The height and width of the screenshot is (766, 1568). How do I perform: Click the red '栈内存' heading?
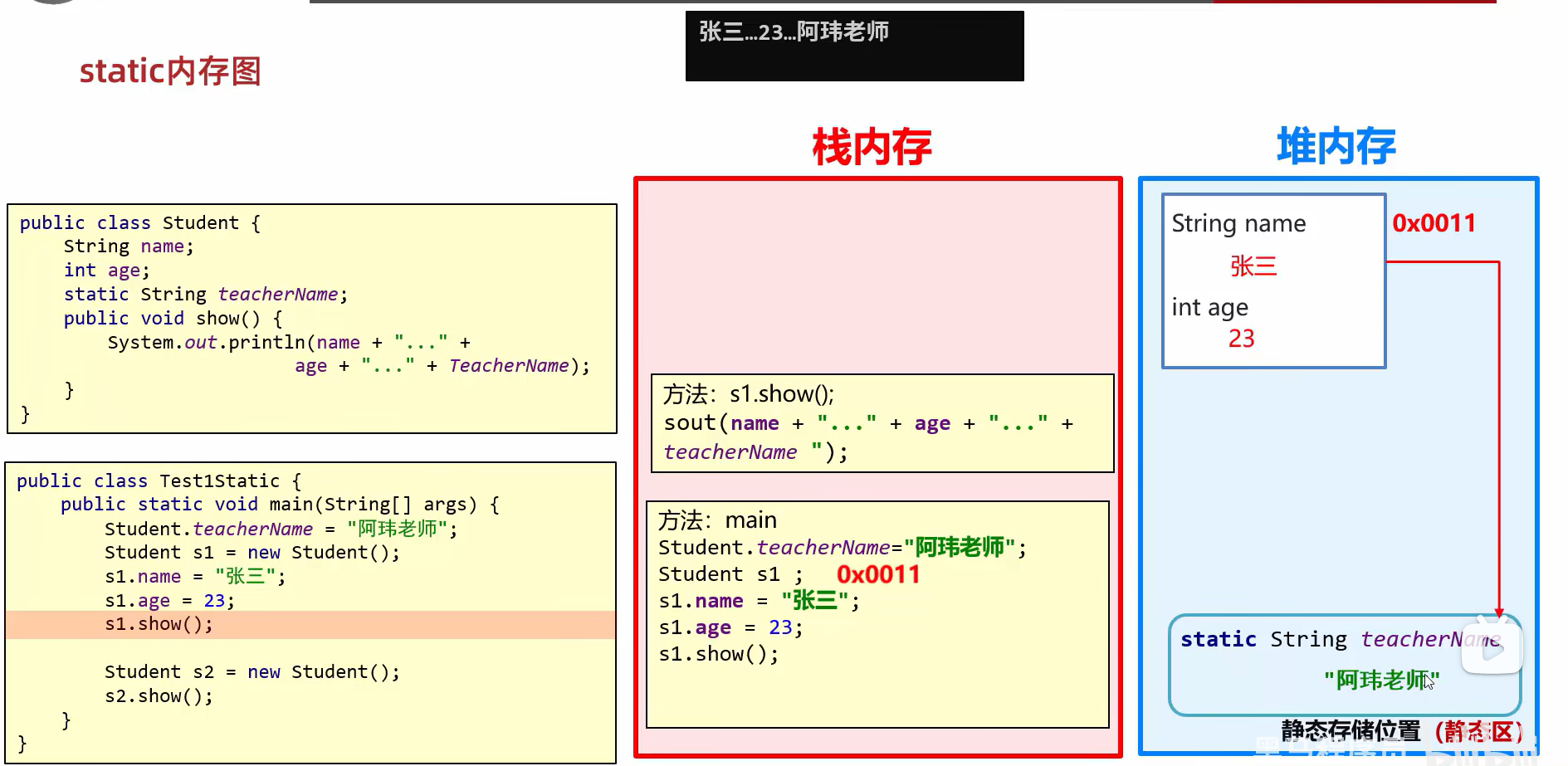(x=872, y=147)
